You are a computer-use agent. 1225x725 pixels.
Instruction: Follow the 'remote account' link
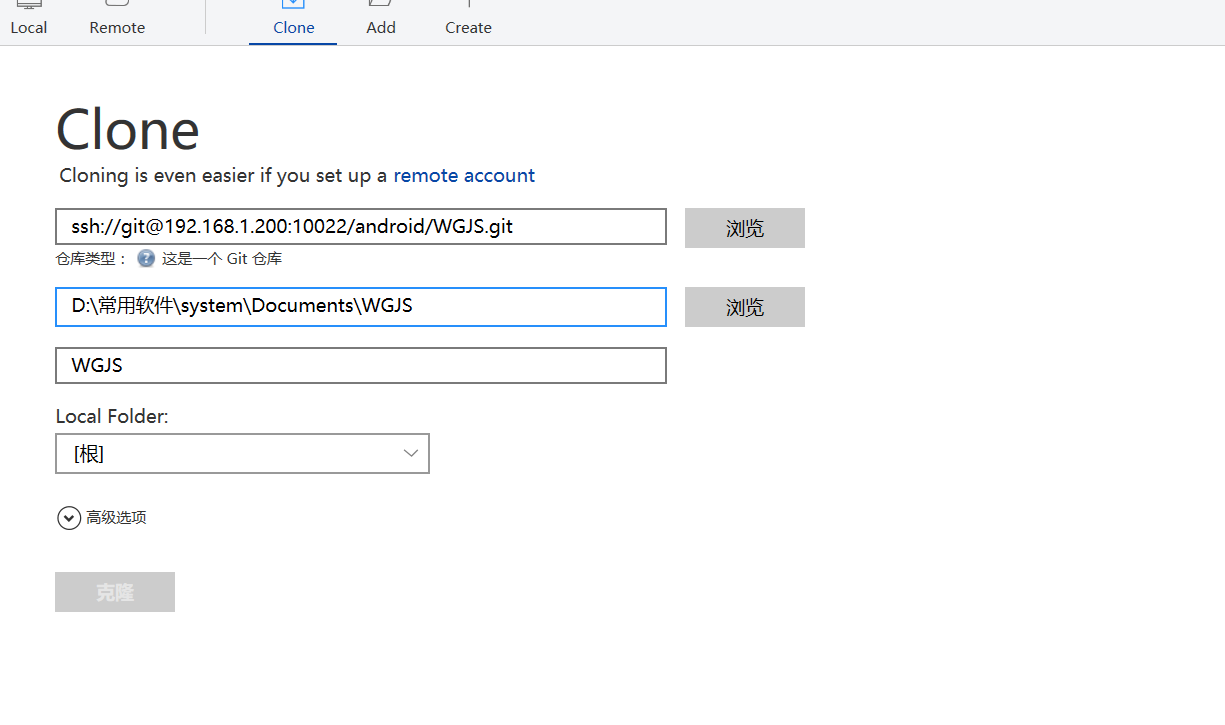464,175
